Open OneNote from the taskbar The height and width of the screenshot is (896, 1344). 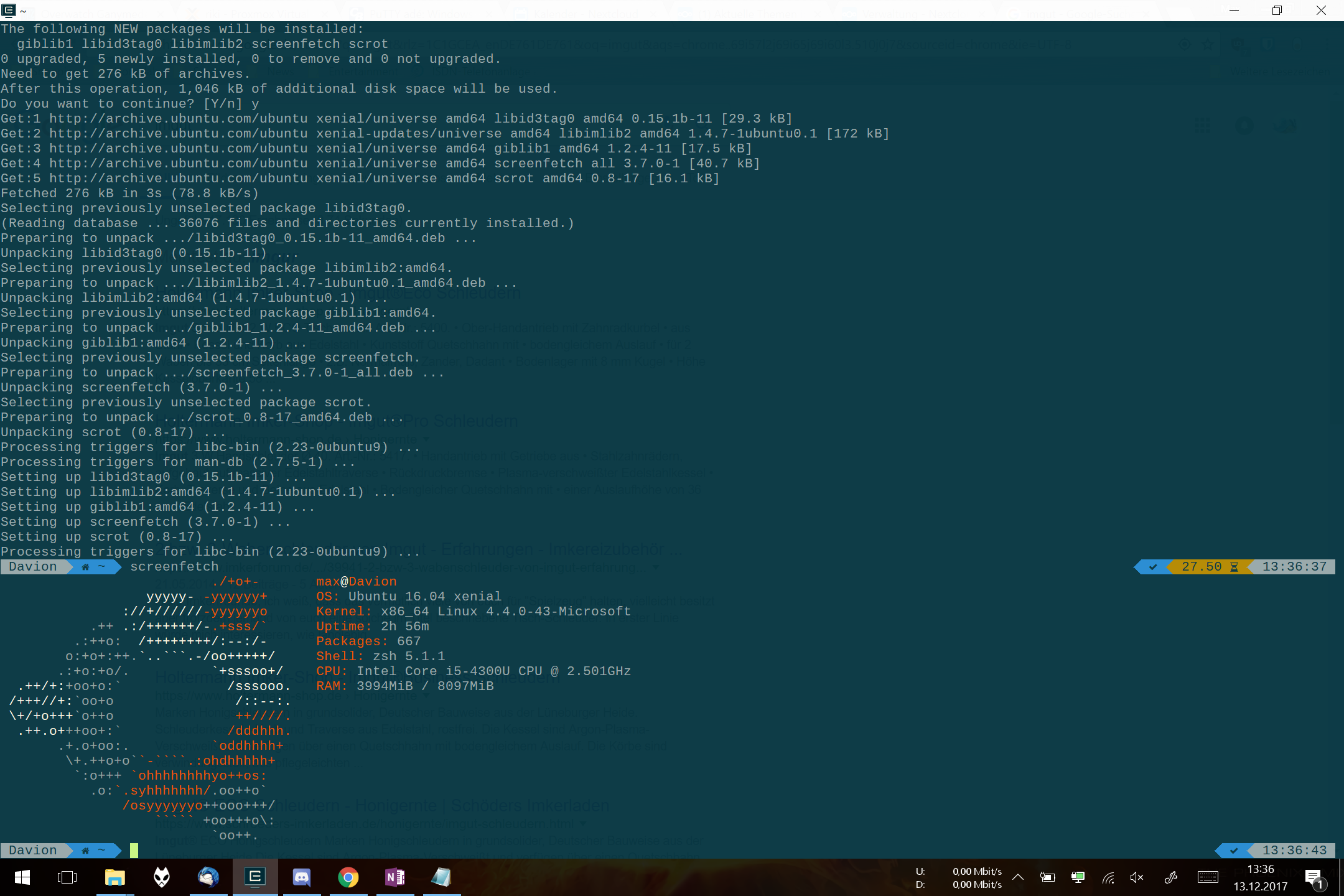395,877
